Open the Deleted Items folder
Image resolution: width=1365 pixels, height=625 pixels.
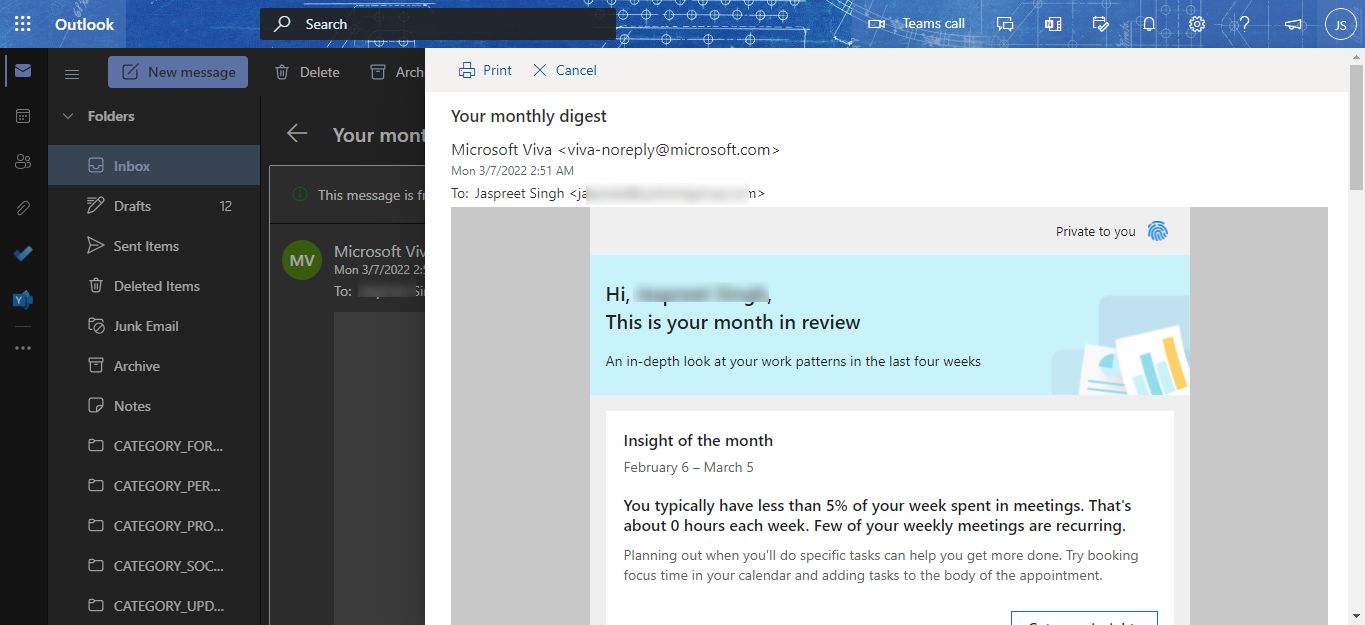(x=154, y=286)
